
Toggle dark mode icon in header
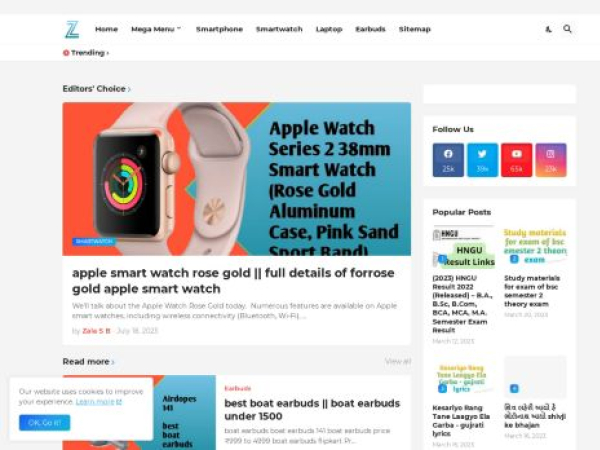(x=548, y=29)
